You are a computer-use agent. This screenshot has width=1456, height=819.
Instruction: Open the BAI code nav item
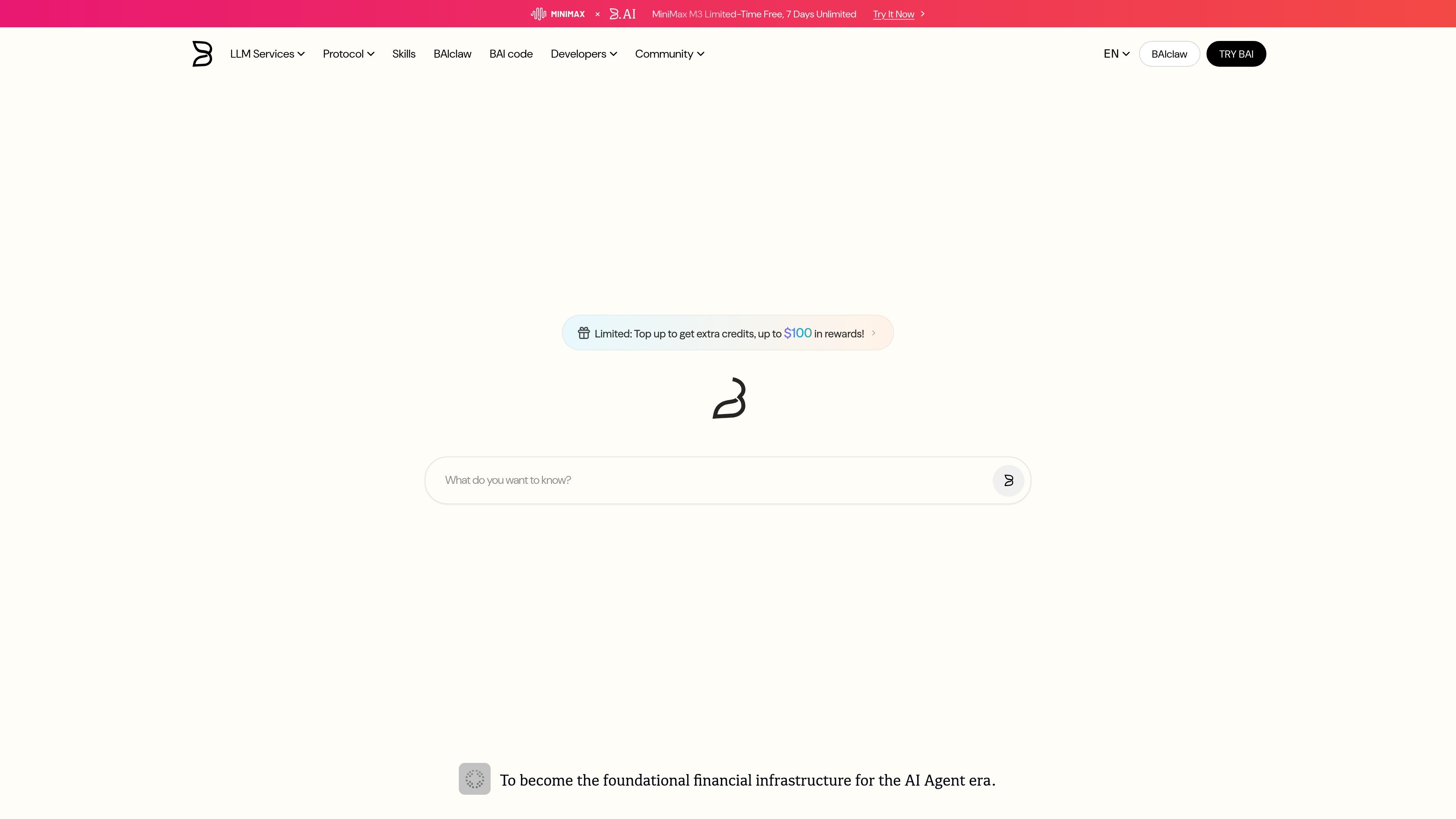coord(511,54)
